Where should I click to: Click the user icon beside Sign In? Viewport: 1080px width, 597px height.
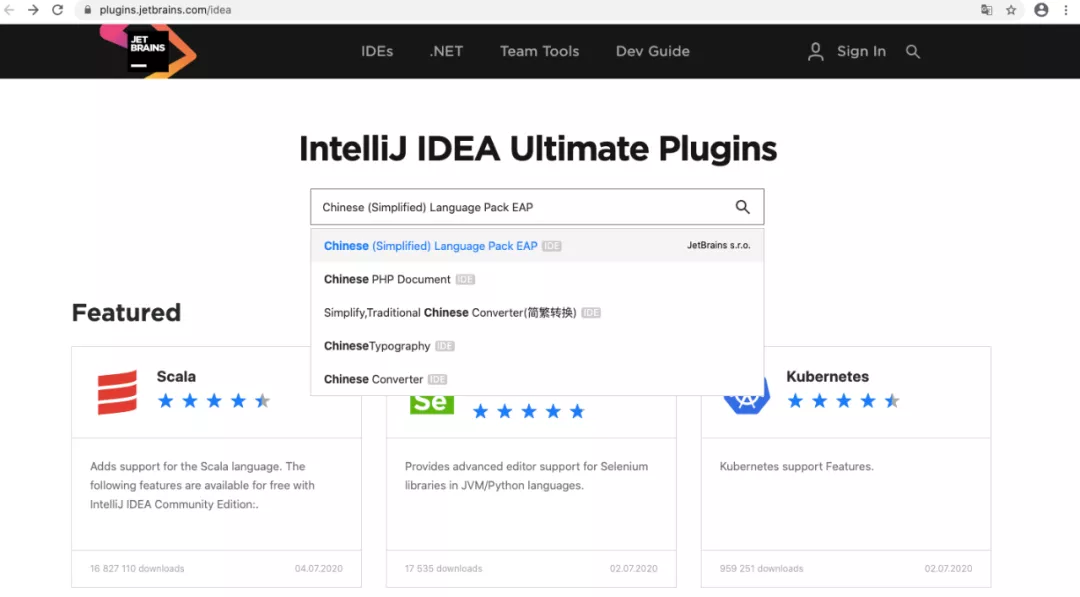816,52
